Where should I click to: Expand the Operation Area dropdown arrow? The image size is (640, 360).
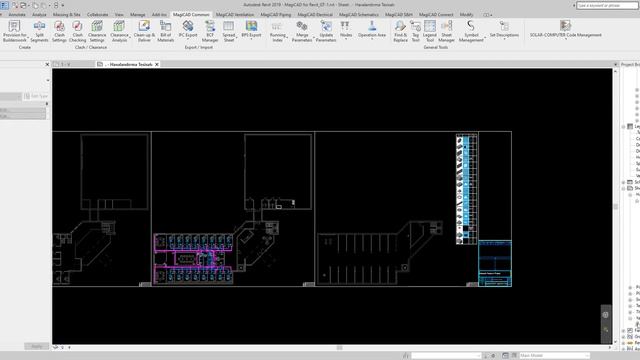372,40
